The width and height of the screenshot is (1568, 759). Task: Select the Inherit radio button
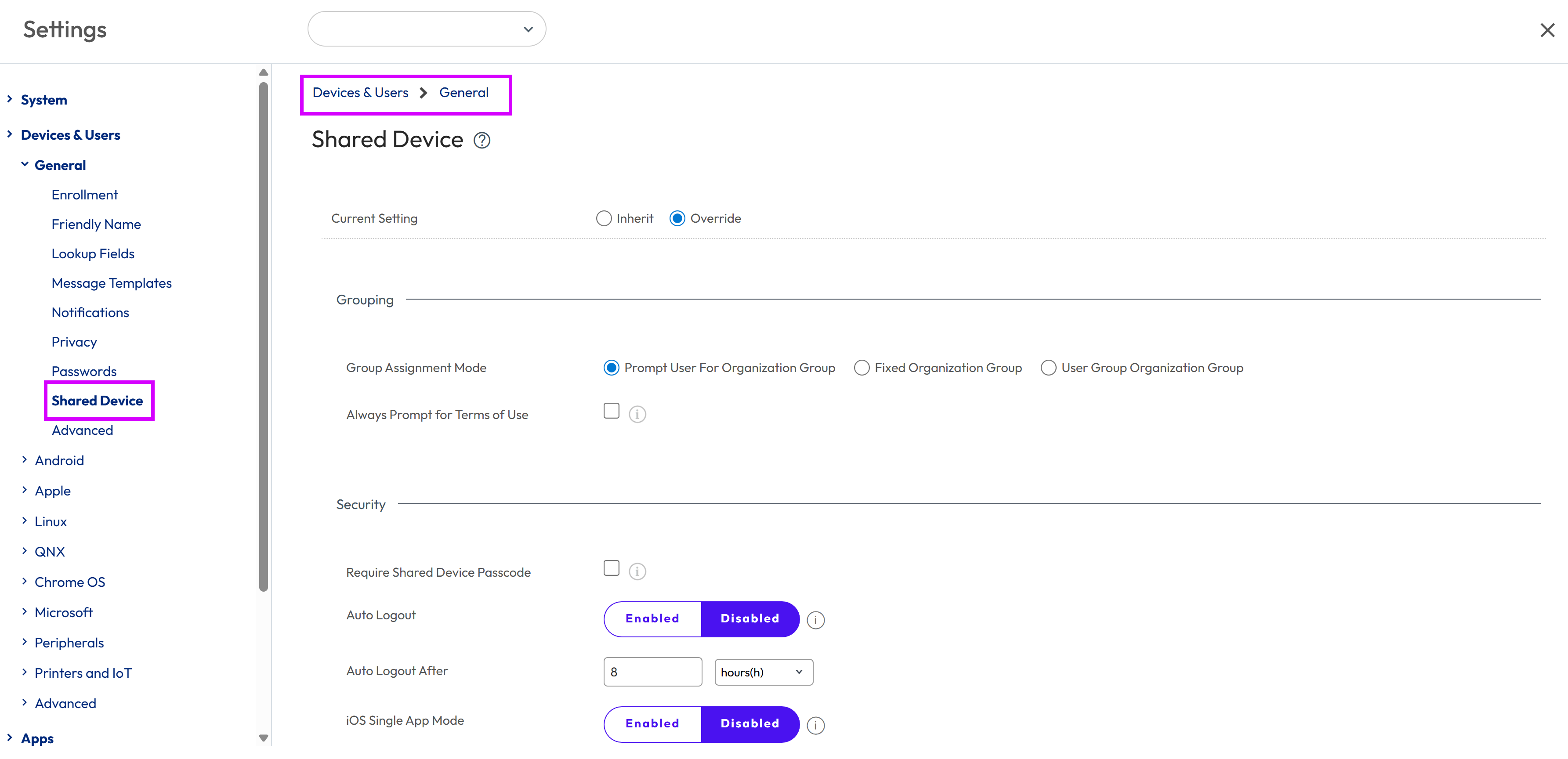click(x=603, y=218)
